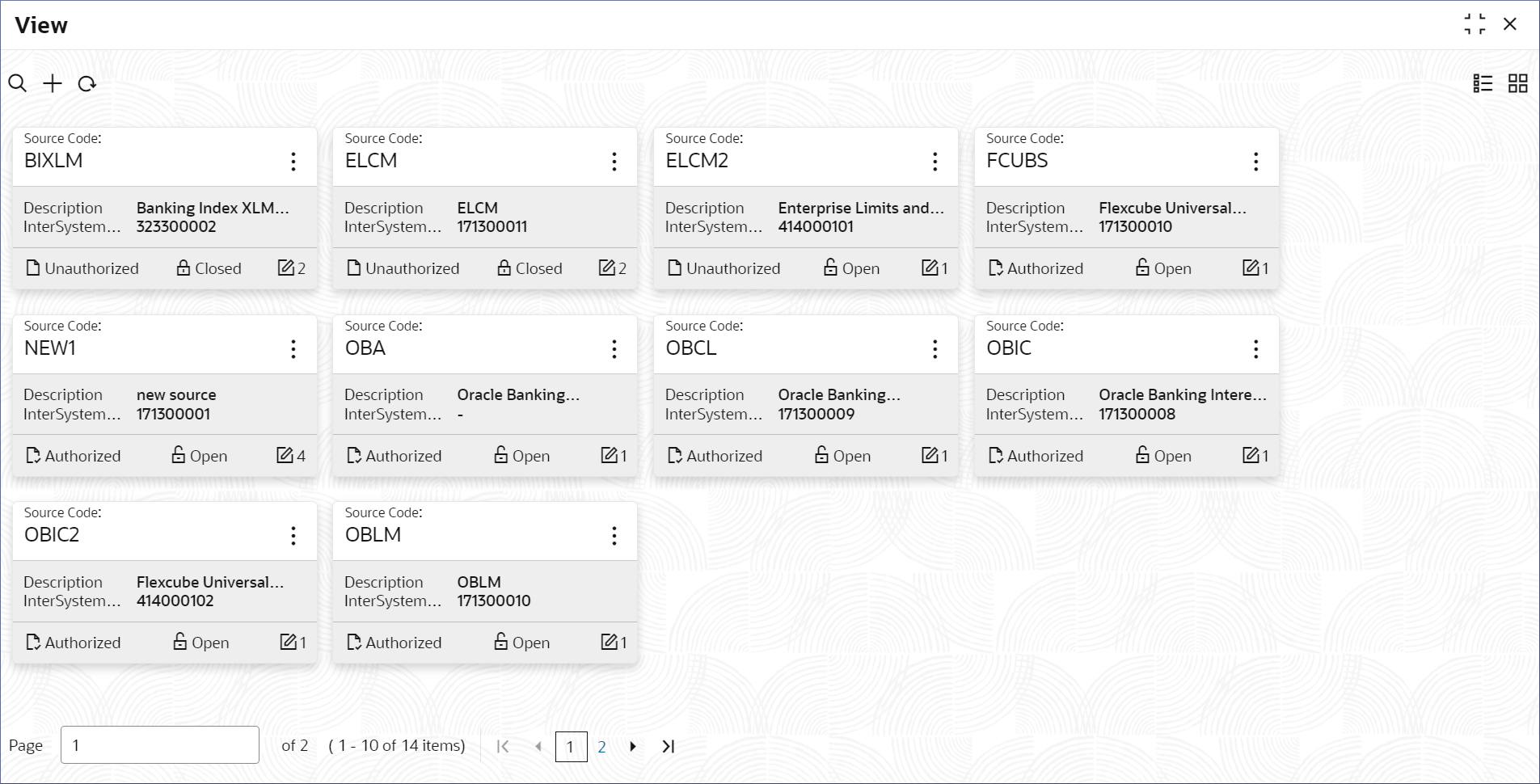1540x784 pixels.
Task: Open the three-dot menu on NEW1 card
Action: tap(293, 349)
